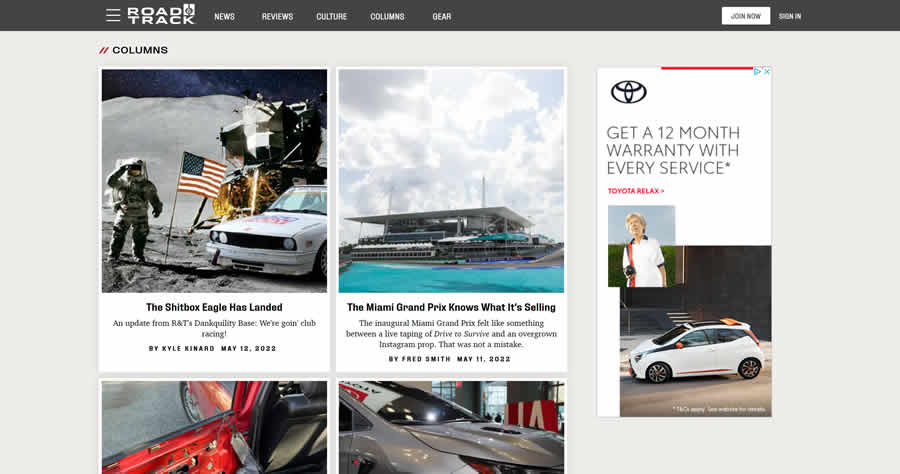Open the News menu item
The height and width of the screenshot is (474, 900).
[224, 16]
